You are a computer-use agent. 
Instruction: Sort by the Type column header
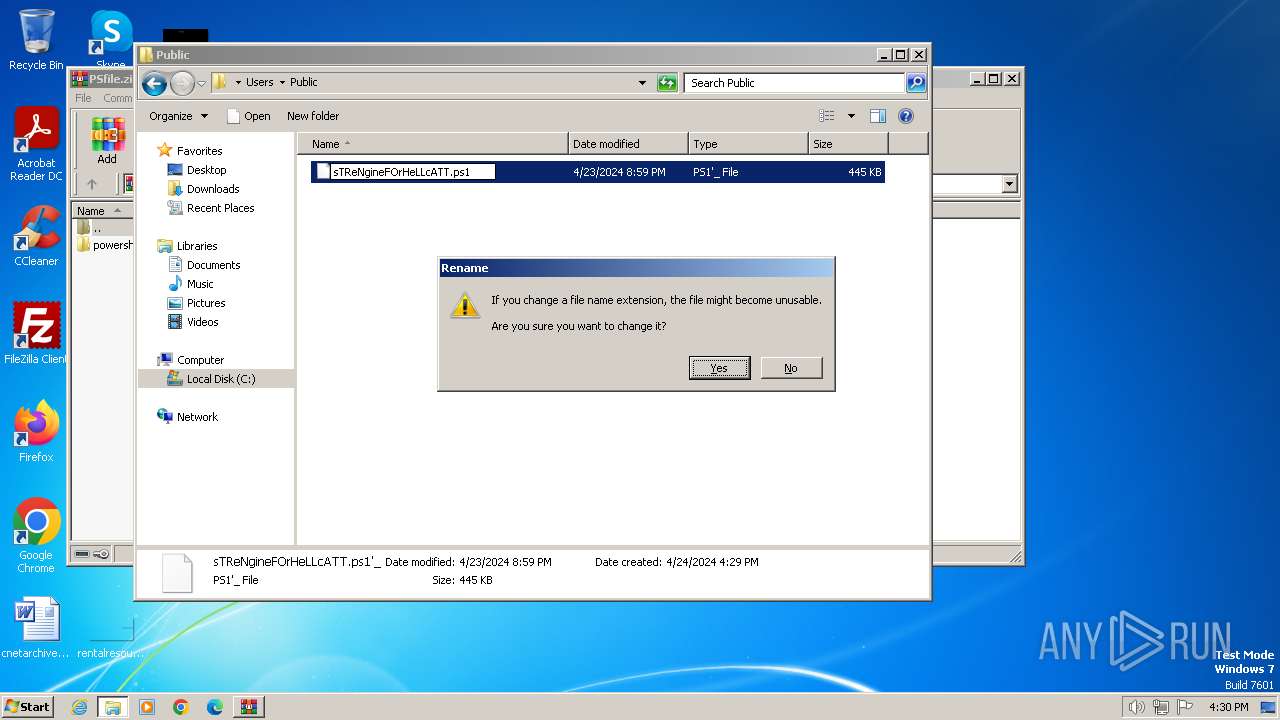[748, 144]
